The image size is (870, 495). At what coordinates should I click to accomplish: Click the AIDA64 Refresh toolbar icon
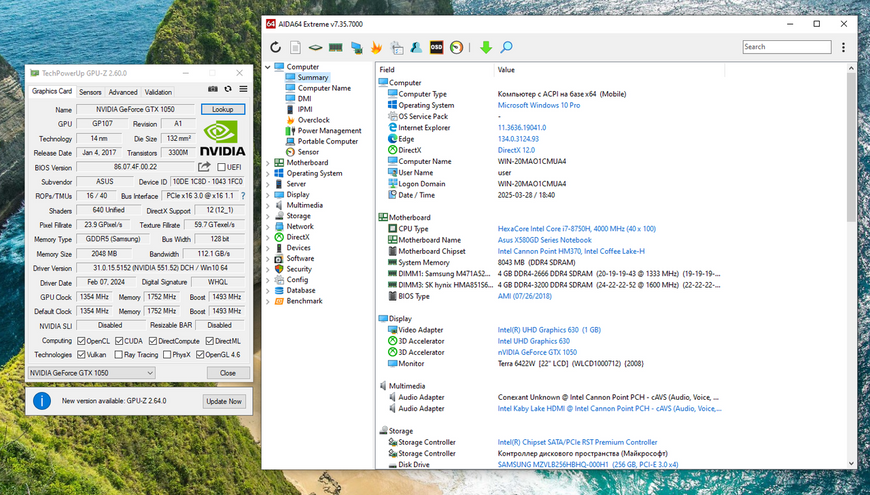pyautogui.click(x=276, y=48)
